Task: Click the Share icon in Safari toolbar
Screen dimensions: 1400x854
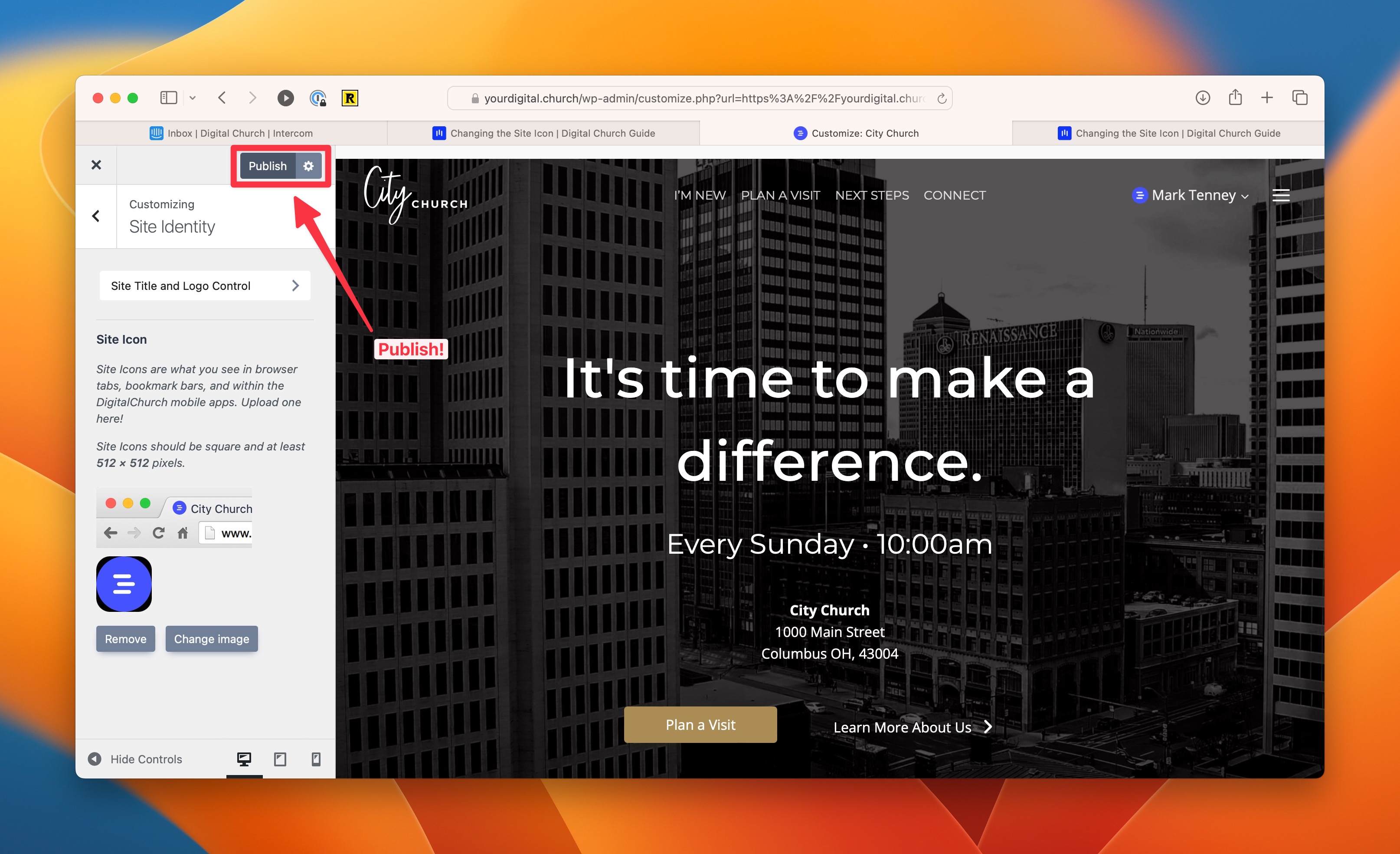Action: tap(1235, 97)
